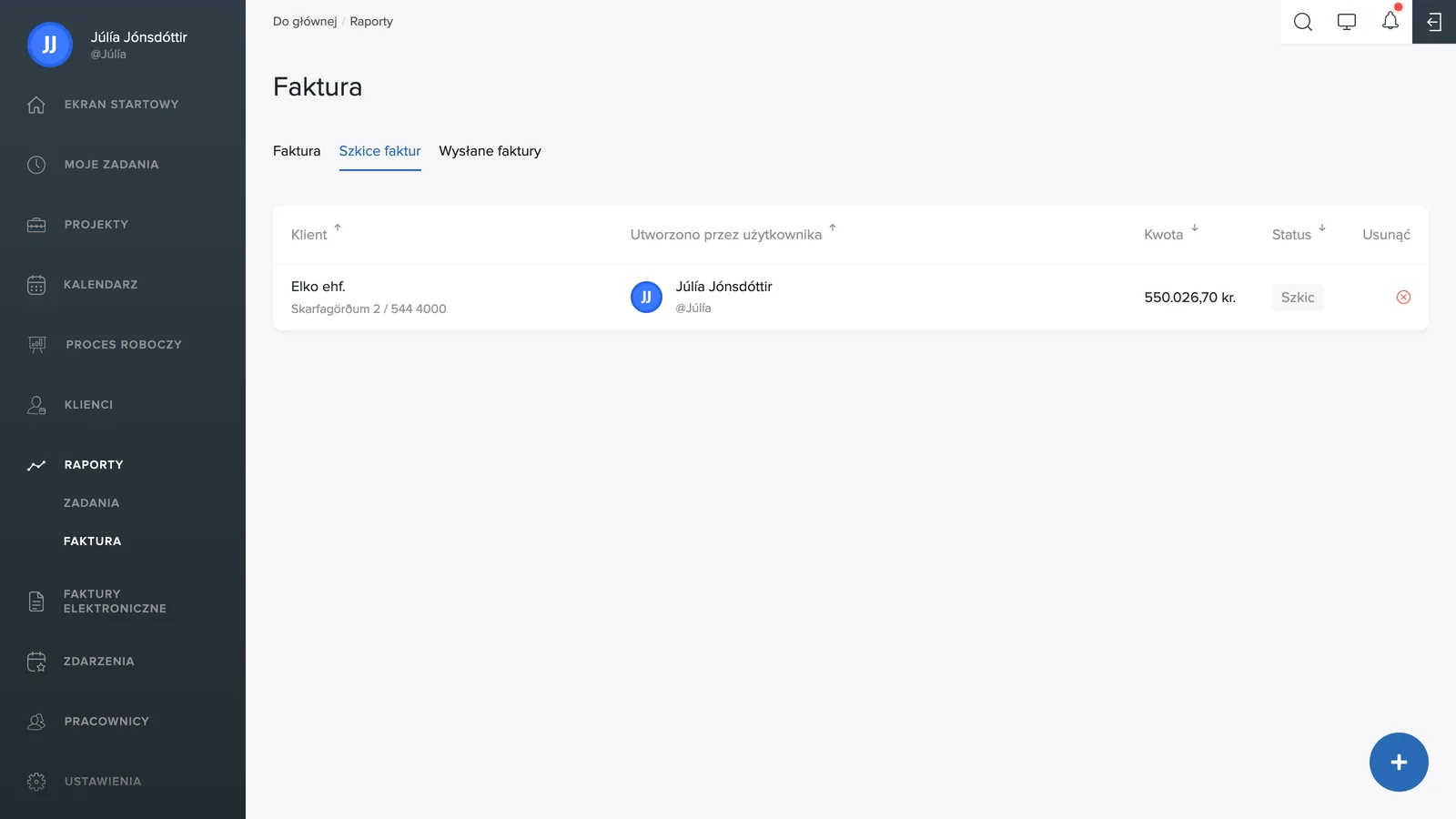Click Elko ehf. client name
This screenshot has height=819, width=1456.
pos(318,287)
